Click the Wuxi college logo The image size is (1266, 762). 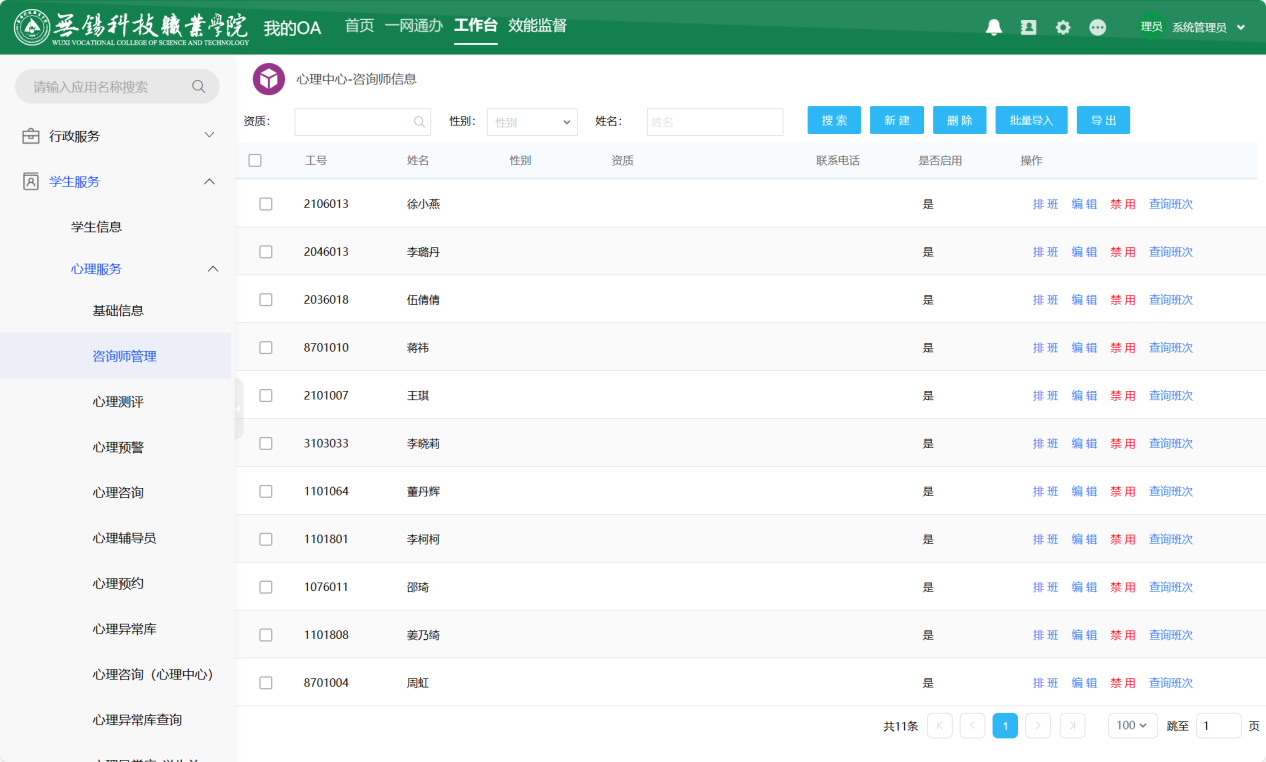(132, 27)
